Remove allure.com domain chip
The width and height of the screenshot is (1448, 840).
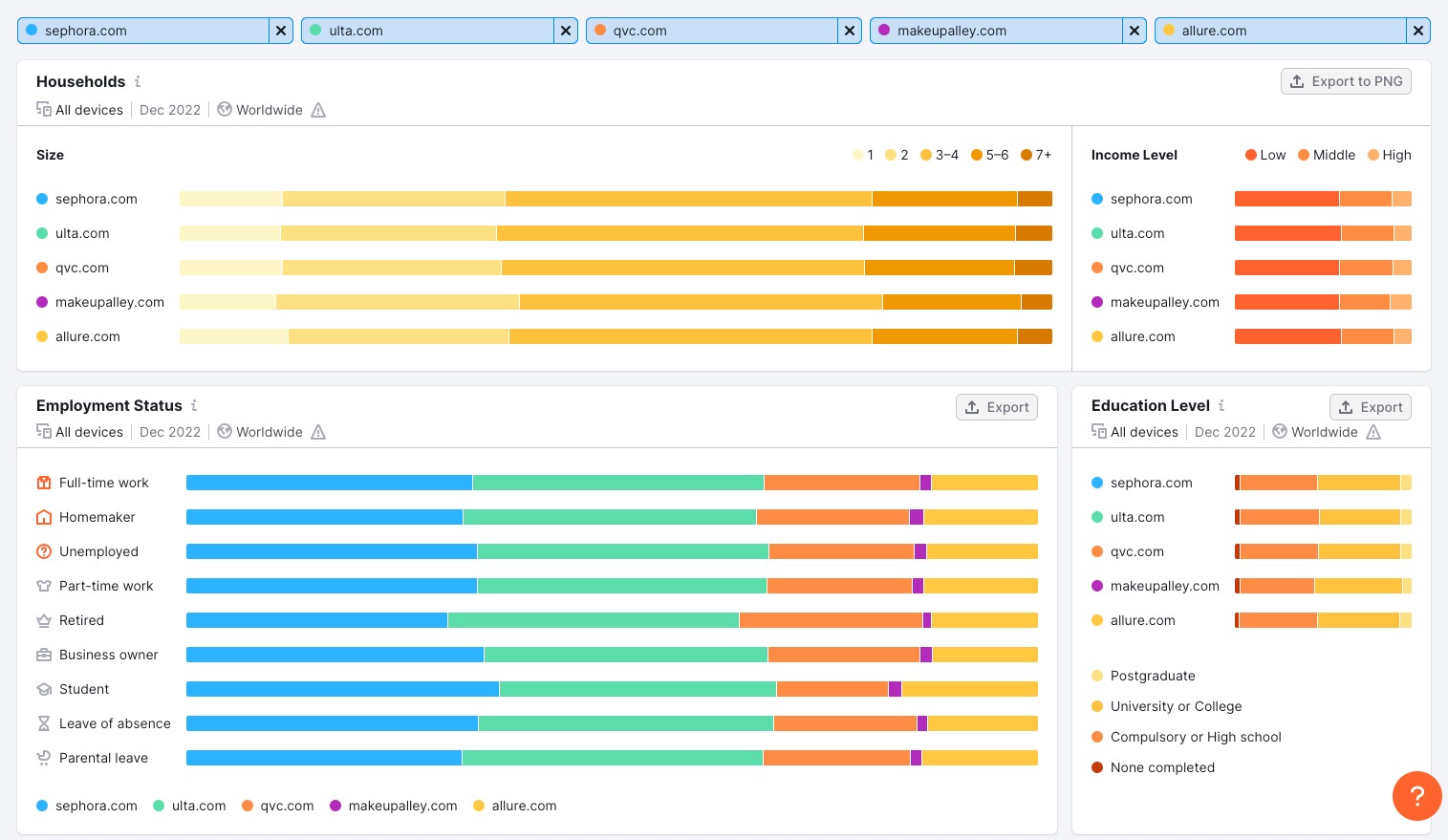tap(1418, 31)
